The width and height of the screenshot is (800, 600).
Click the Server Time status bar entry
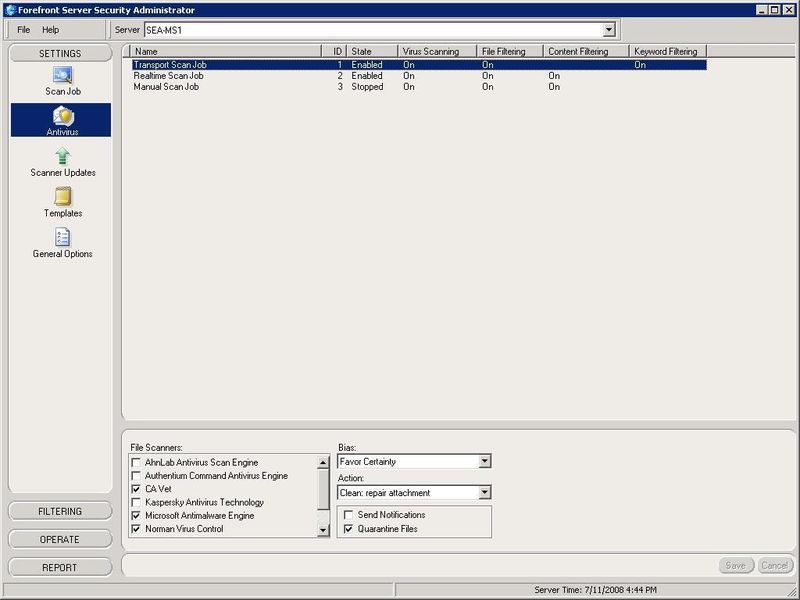tap(595, 590)
